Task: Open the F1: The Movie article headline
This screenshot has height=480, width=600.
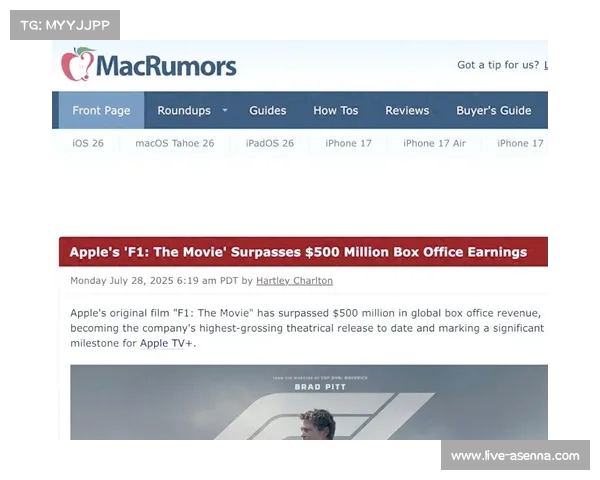Action: pos(298,252)
